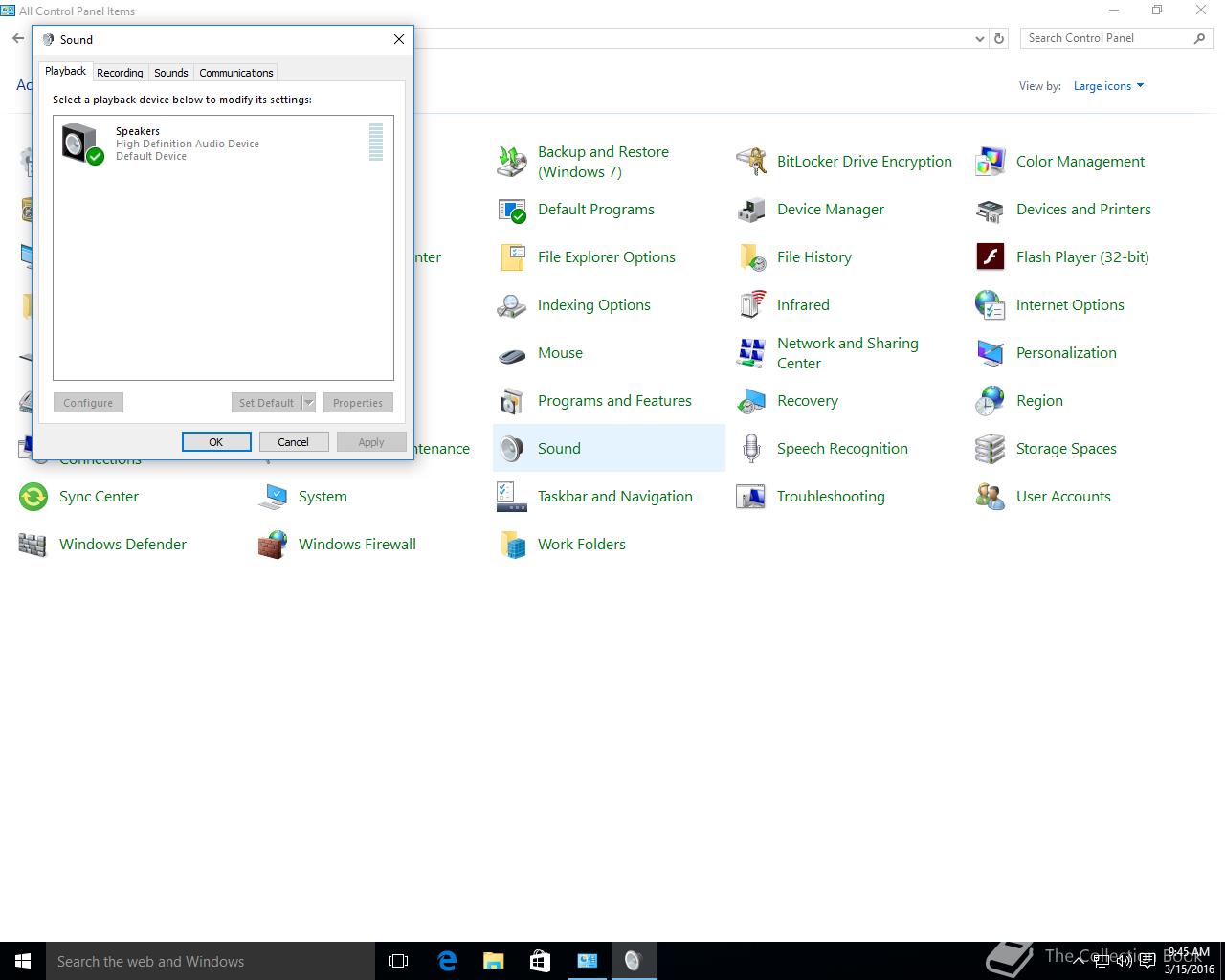Click the Search Control Panel field

(1115, 38)
